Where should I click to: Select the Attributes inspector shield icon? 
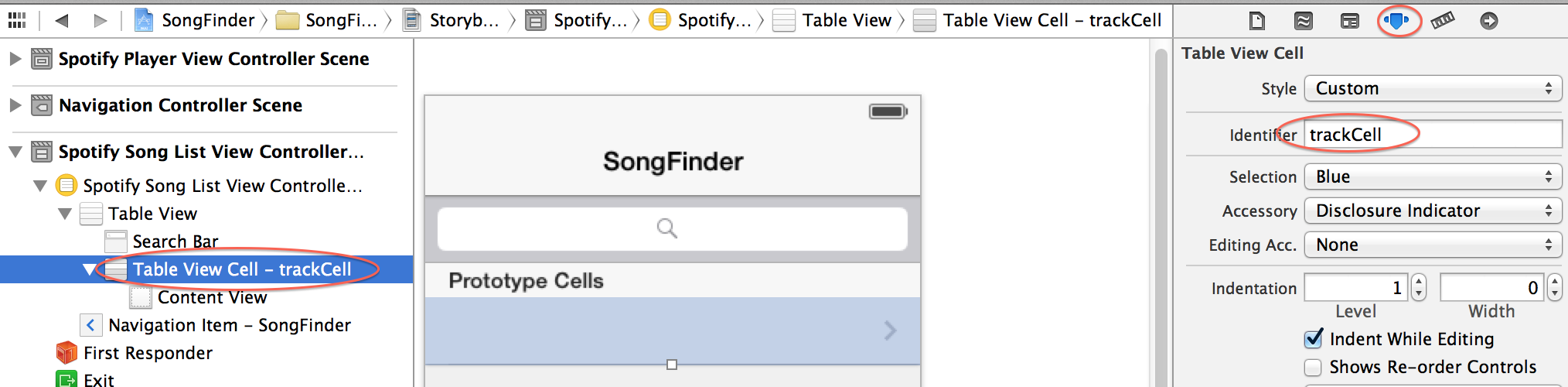click(1397, 21)
